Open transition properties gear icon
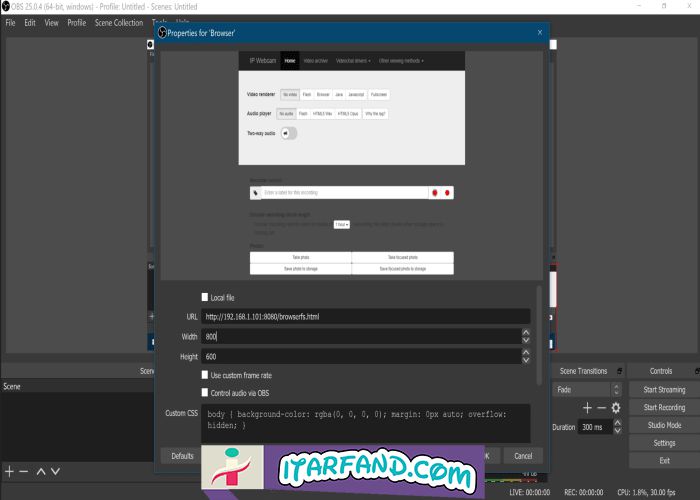700x500 pixels. coord(616,408)
